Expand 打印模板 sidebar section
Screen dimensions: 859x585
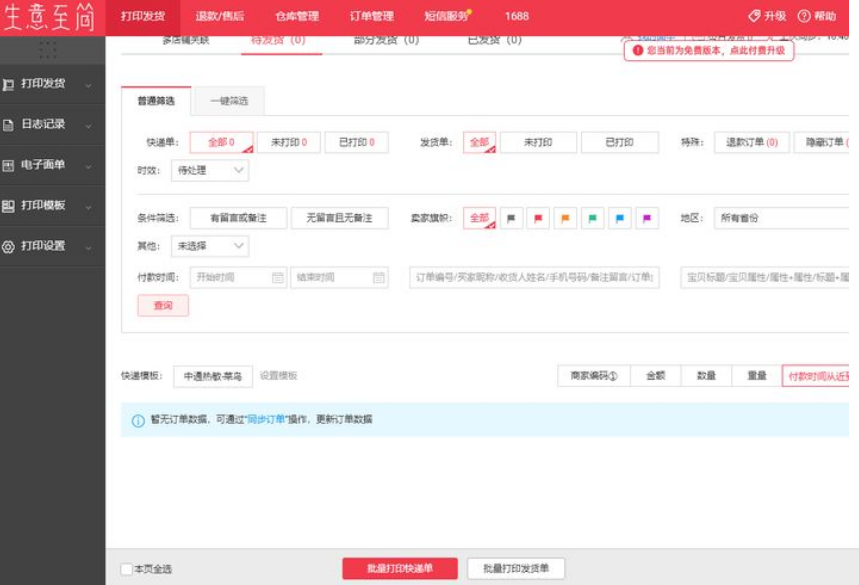[88, 207]
